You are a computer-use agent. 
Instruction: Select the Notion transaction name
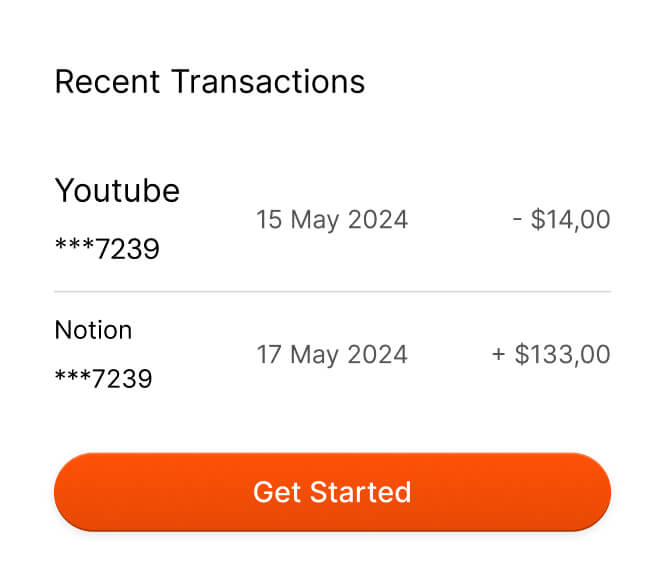(x=93, y=330)
